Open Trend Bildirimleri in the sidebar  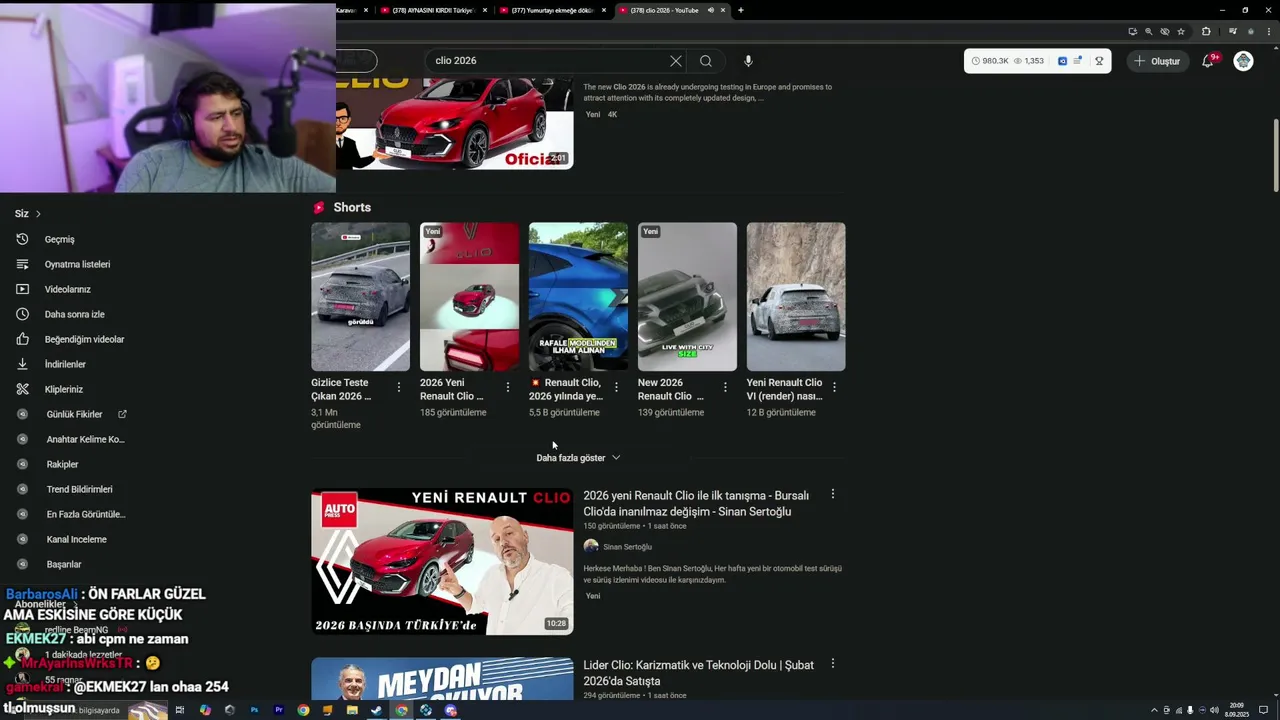[x=79, y=489]
